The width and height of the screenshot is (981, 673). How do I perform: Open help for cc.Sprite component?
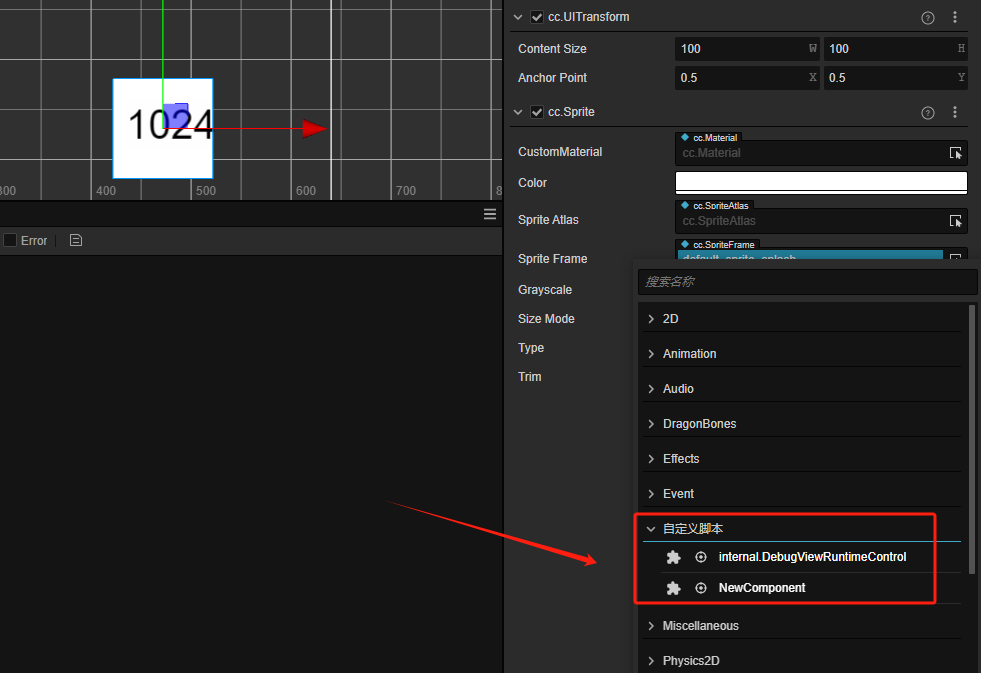click(x=928, y=113)
